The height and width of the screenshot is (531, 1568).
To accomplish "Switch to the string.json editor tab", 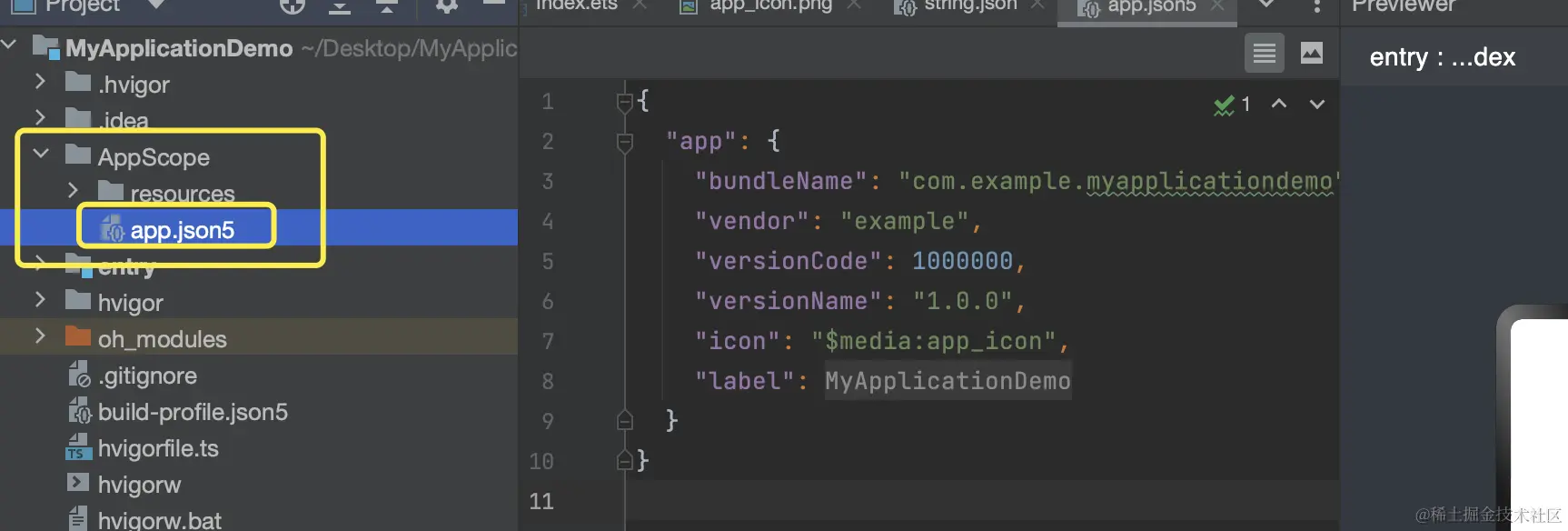I will coord(970,5).
